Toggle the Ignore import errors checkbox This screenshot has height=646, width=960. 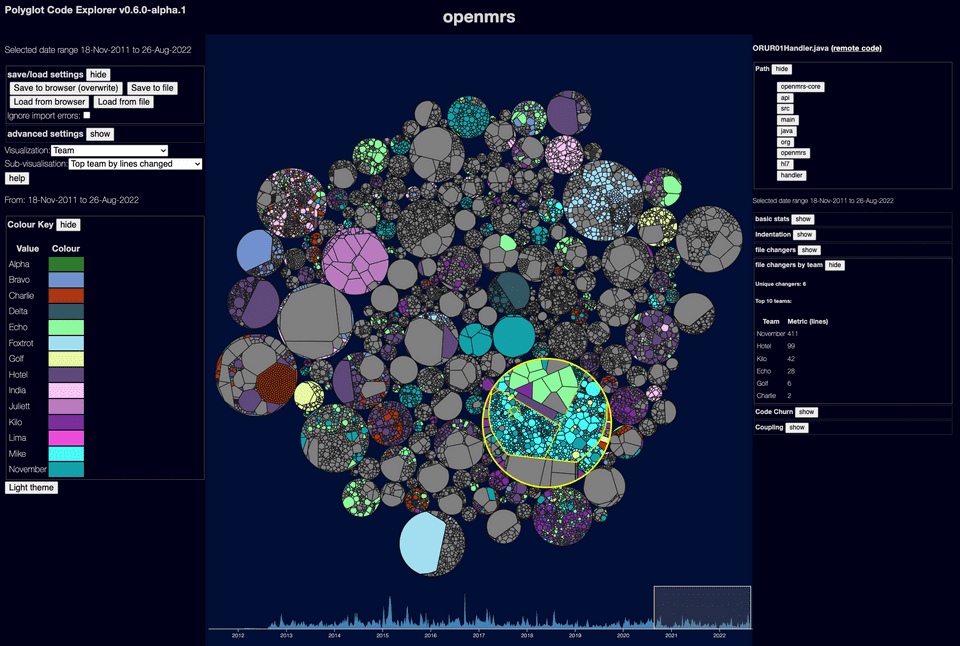click(86, 115)
